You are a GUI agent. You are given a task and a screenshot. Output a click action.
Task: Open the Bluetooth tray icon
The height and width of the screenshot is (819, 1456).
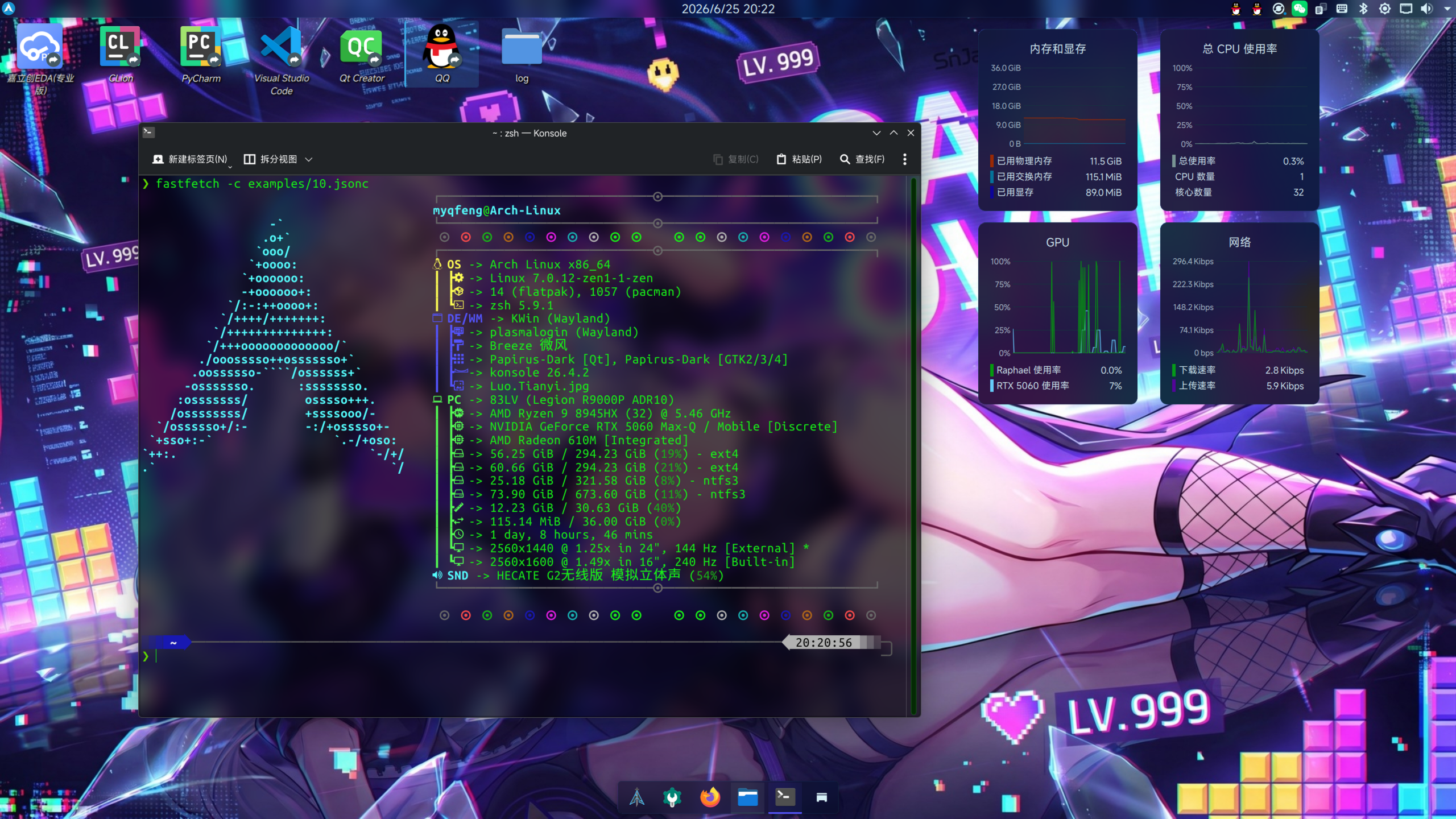[x=1363, y=9]
